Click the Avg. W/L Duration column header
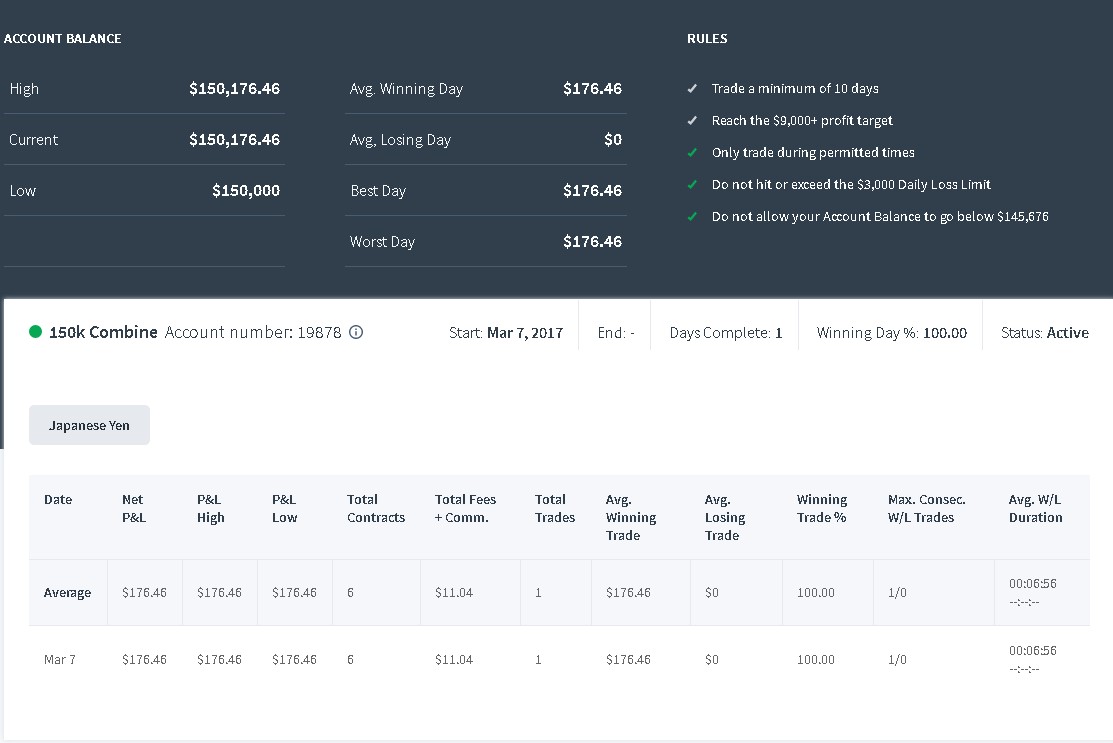 click(1036, 508)
